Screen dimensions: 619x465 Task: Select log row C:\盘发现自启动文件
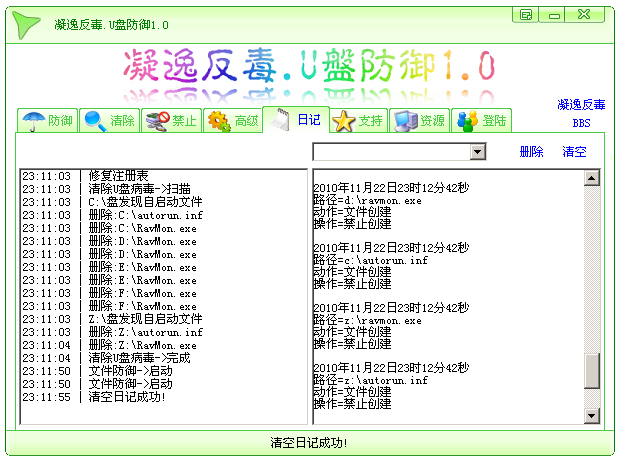tap(164, 202)
